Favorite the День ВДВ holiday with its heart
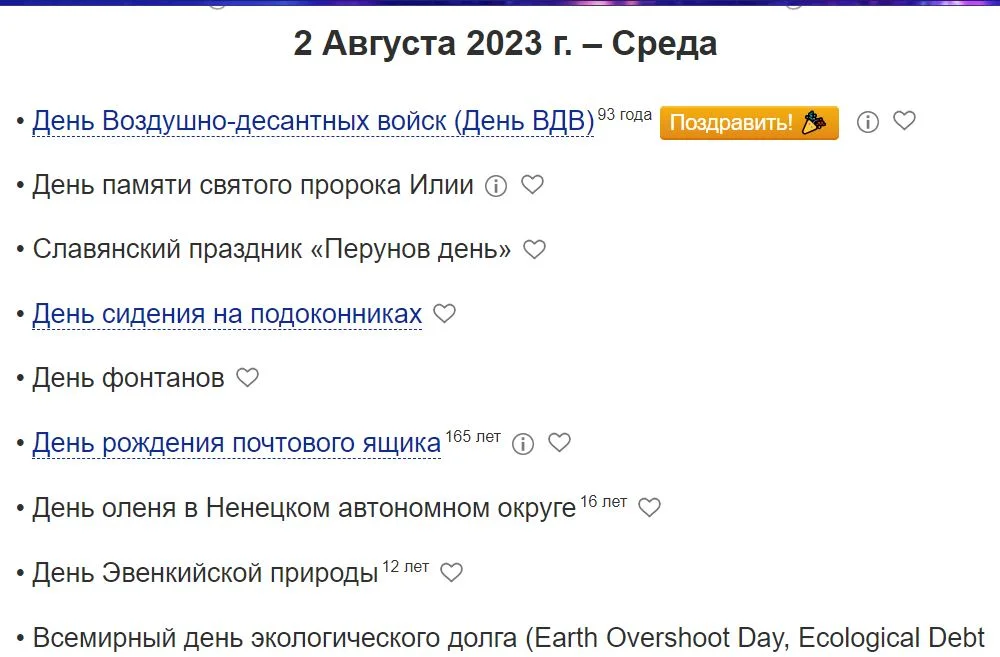 pyautogui.click(x=904, y=120)
